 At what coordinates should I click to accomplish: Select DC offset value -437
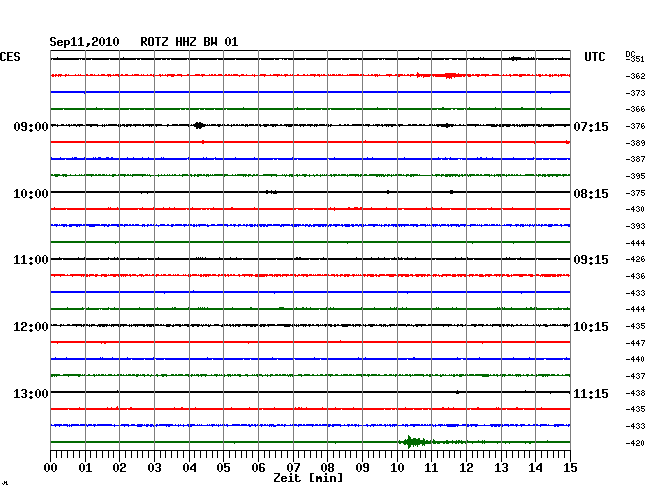click(635, 376)
